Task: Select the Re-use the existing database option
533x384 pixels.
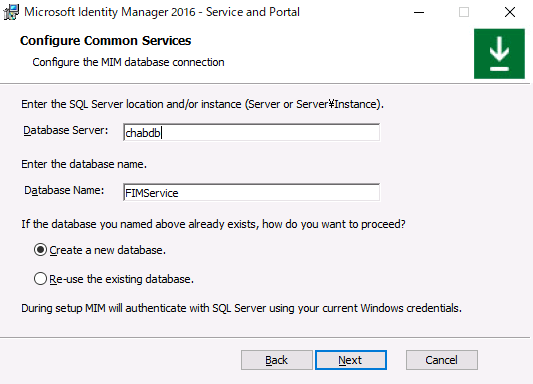Action: [x=40, y=279]
